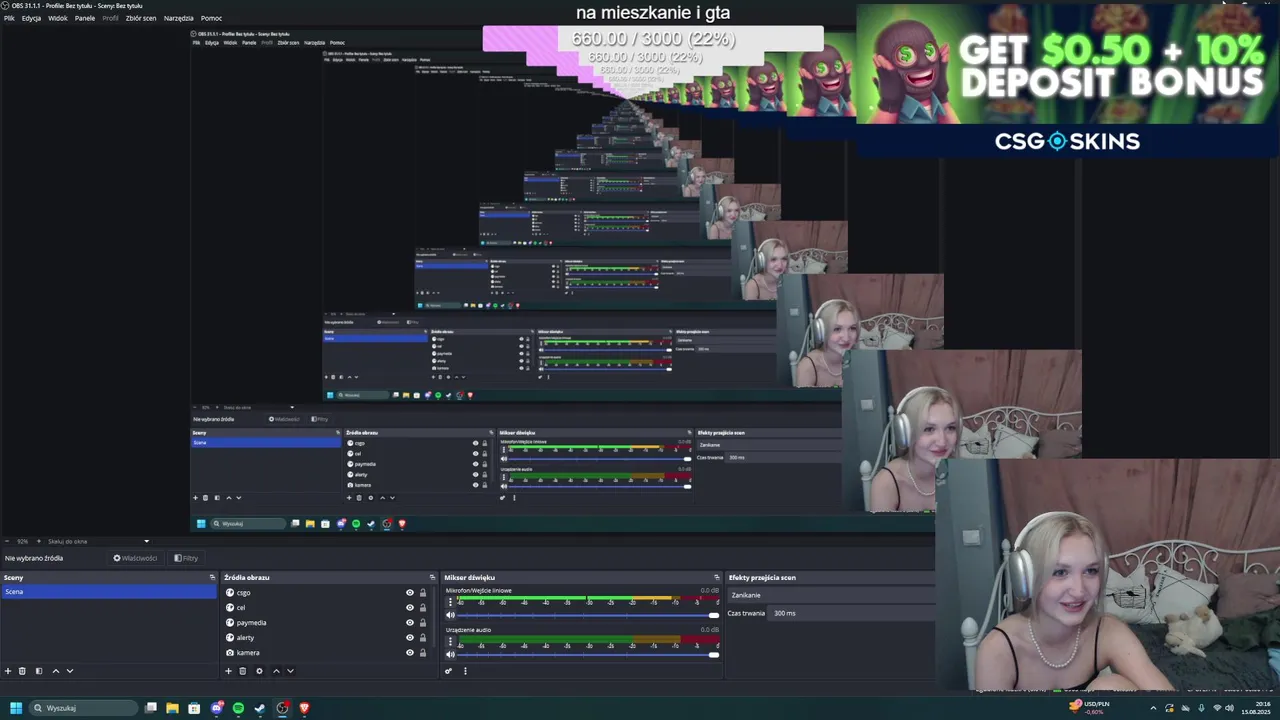This screenshot has width=1280, height=720.
Task: Open Spotify from the taskbar
Action: pyautogui.click(x=238, y=708)
